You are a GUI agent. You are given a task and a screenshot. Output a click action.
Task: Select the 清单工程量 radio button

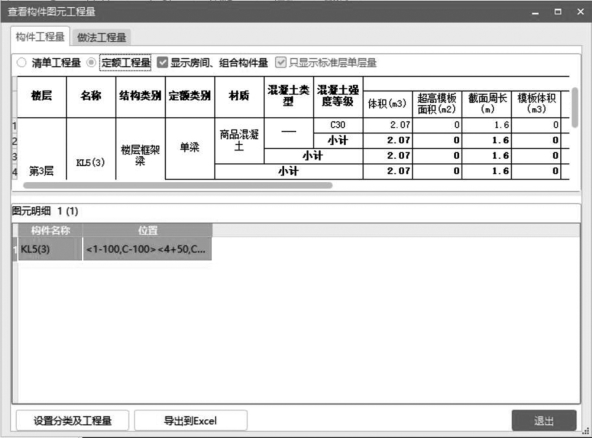(x=22, y=63)
